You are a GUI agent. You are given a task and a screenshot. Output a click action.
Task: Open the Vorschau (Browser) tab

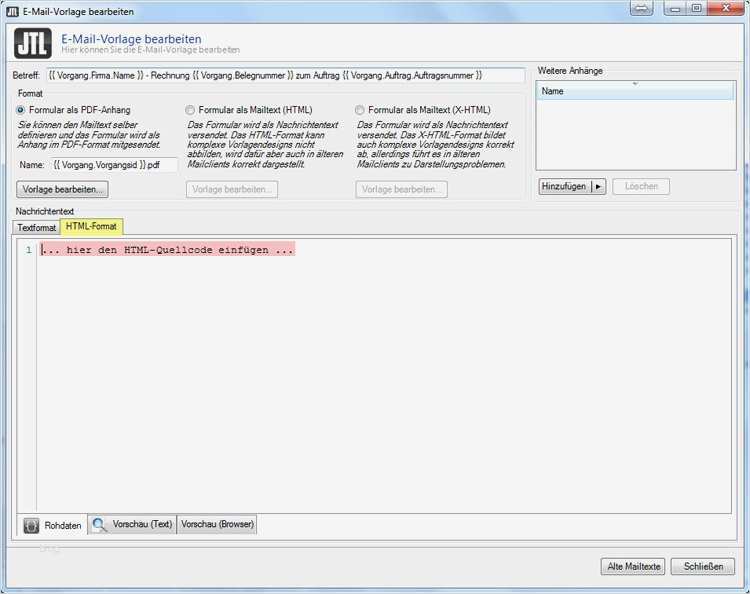coord(217,524)
